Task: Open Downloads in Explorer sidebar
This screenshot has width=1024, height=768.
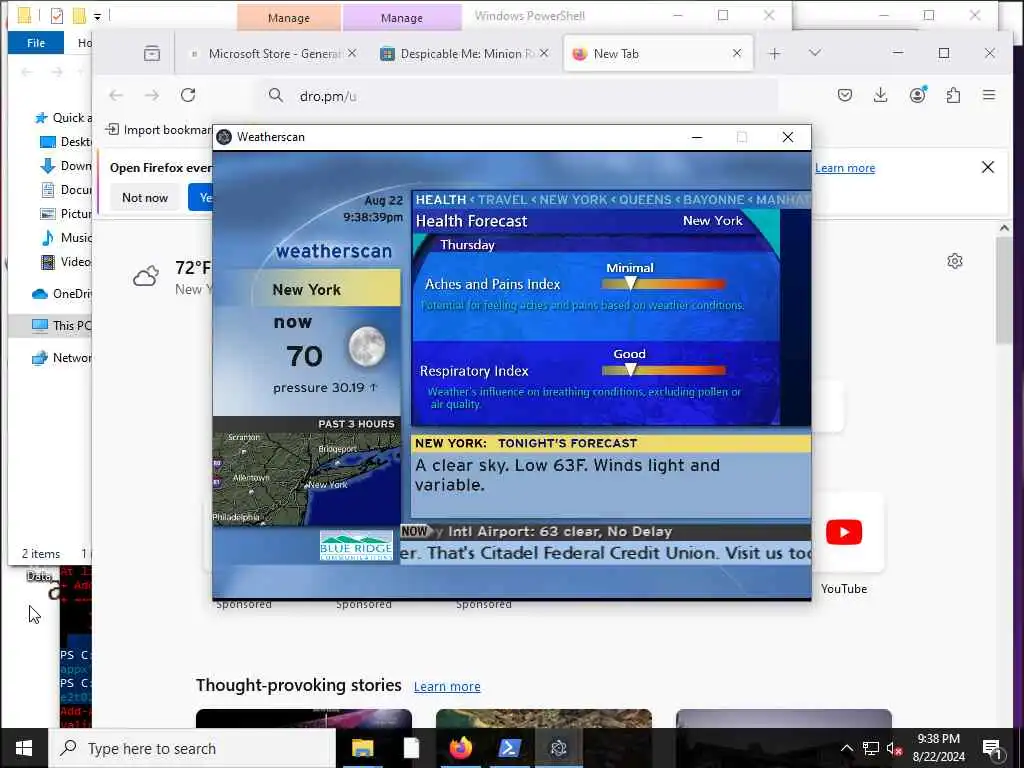Action: (65, 166)
